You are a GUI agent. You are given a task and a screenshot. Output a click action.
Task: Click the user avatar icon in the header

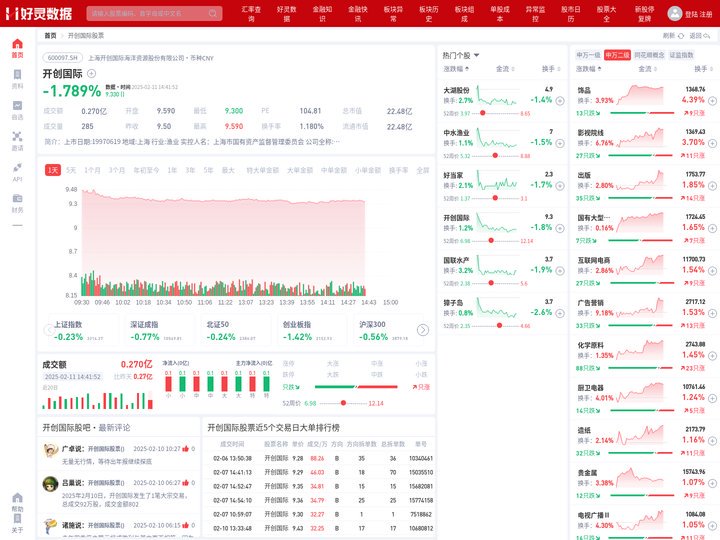tap(675, 13)
